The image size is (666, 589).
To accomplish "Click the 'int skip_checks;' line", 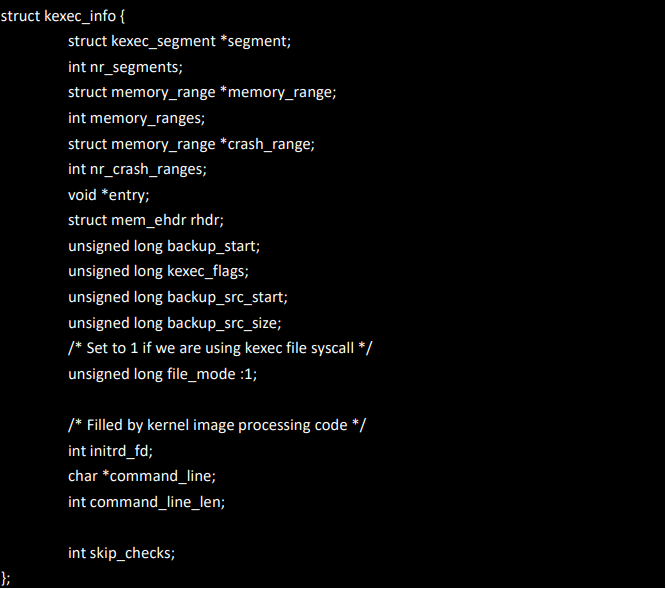I will point(121,553).
